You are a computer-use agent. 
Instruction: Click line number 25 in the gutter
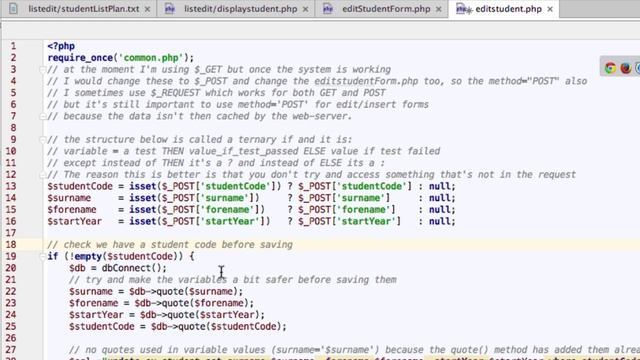[11, 326]
